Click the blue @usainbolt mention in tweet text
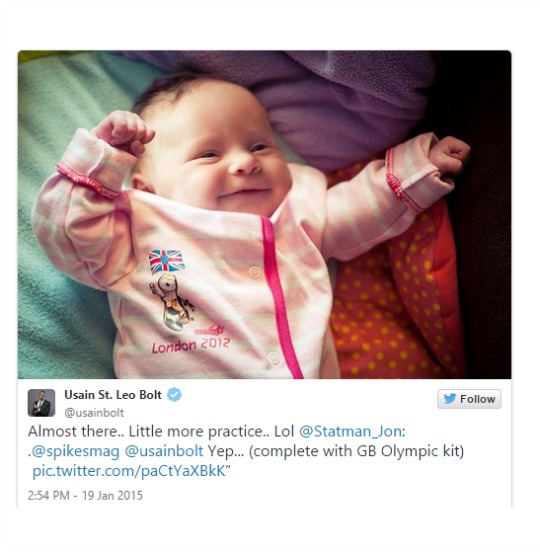The image size is (540, 552). click(164, 451)
